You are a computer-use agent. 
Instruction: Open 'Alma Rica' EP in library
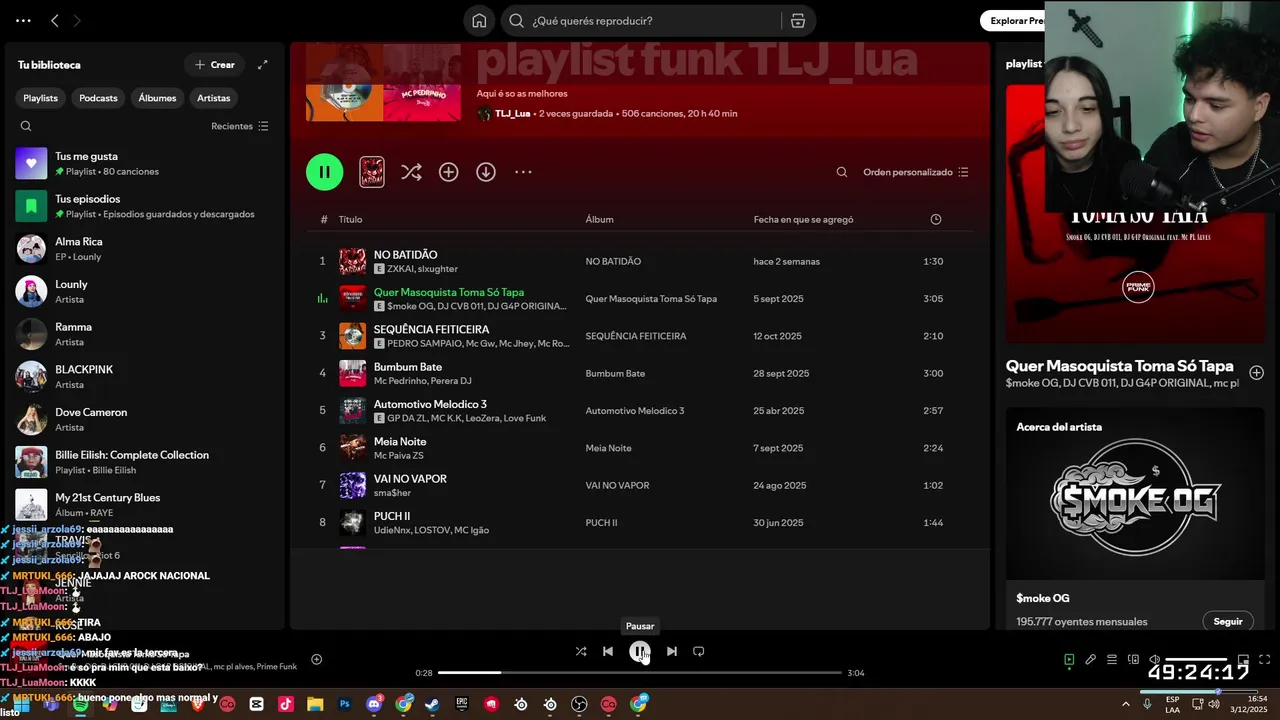pyautogui.click(x=143, y=248)
